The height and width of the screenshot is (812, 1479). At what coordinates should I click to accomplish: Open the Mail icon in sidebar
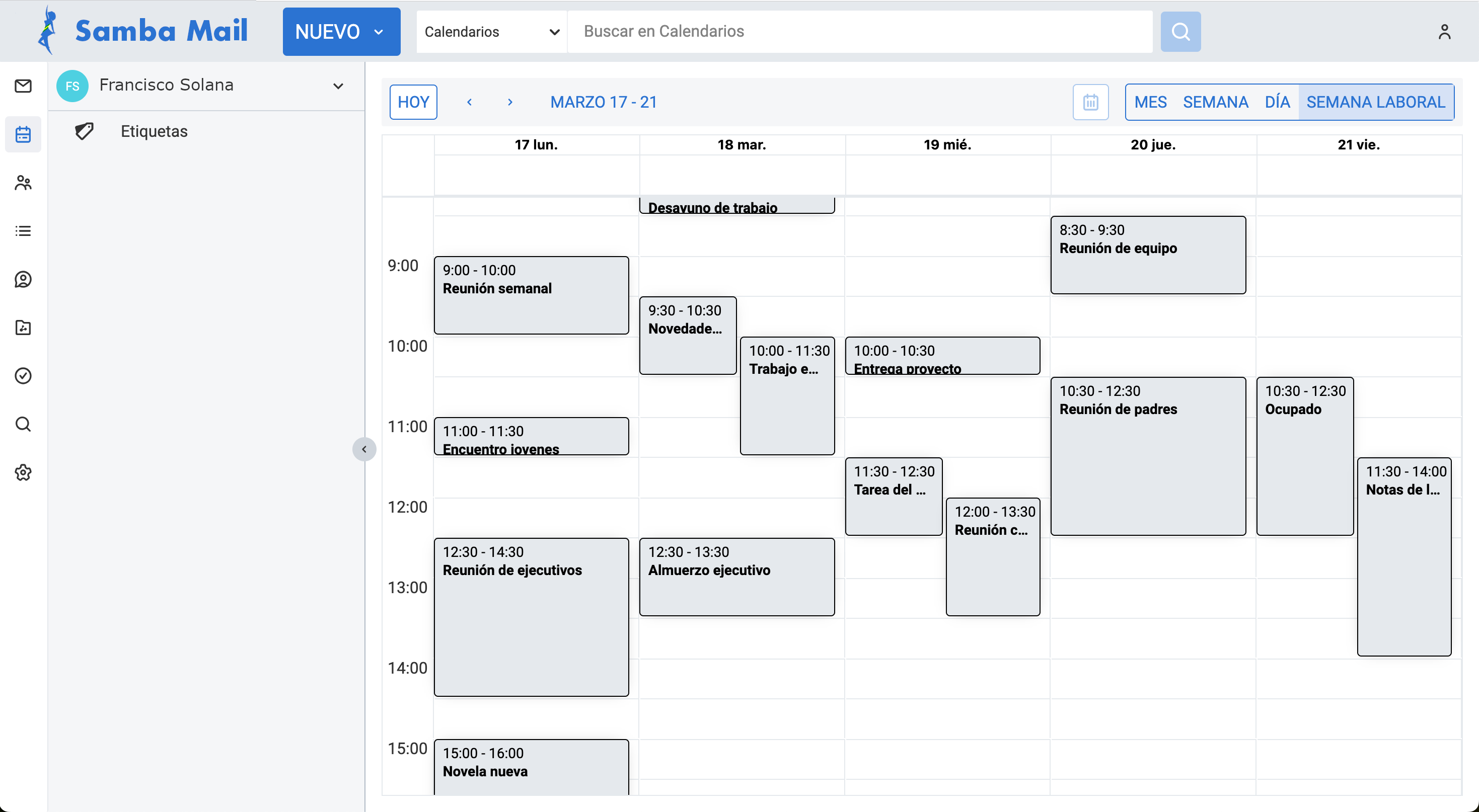pos(23,86)
